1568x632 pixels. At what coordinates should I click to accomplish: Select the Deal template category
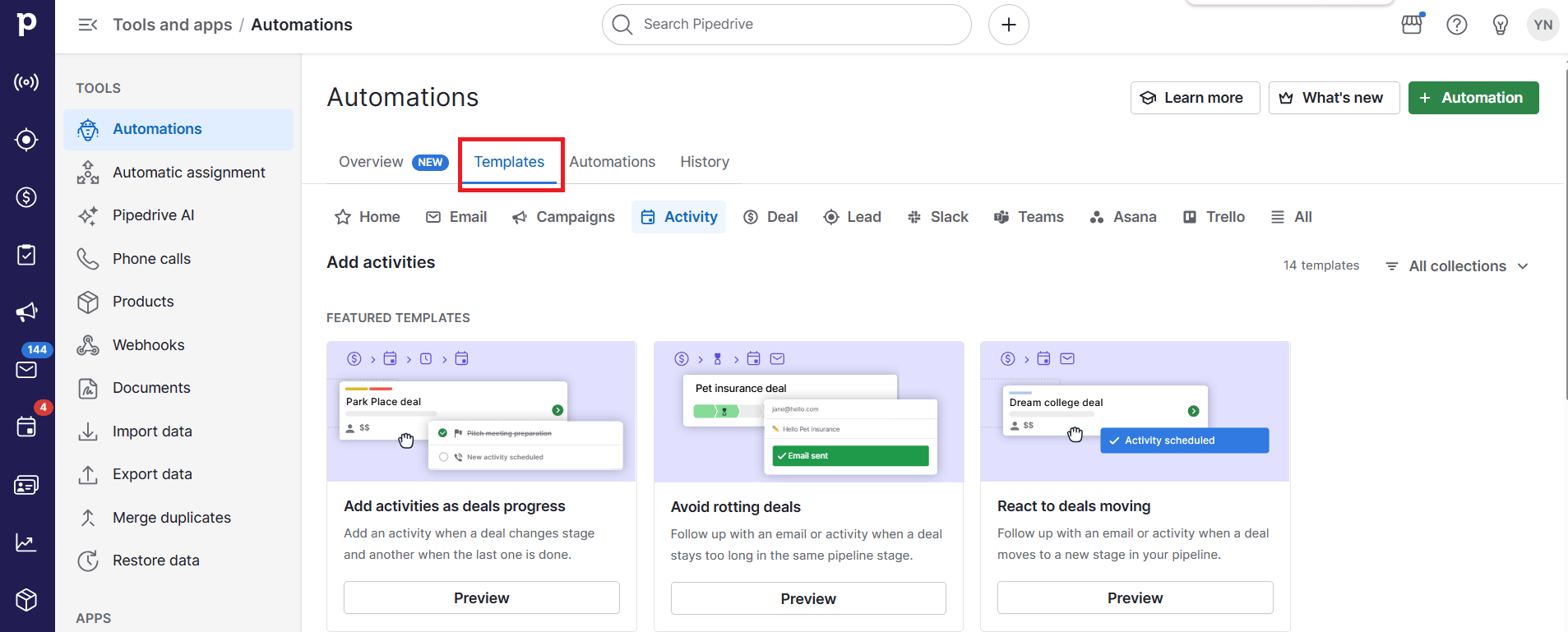(770, 217)
